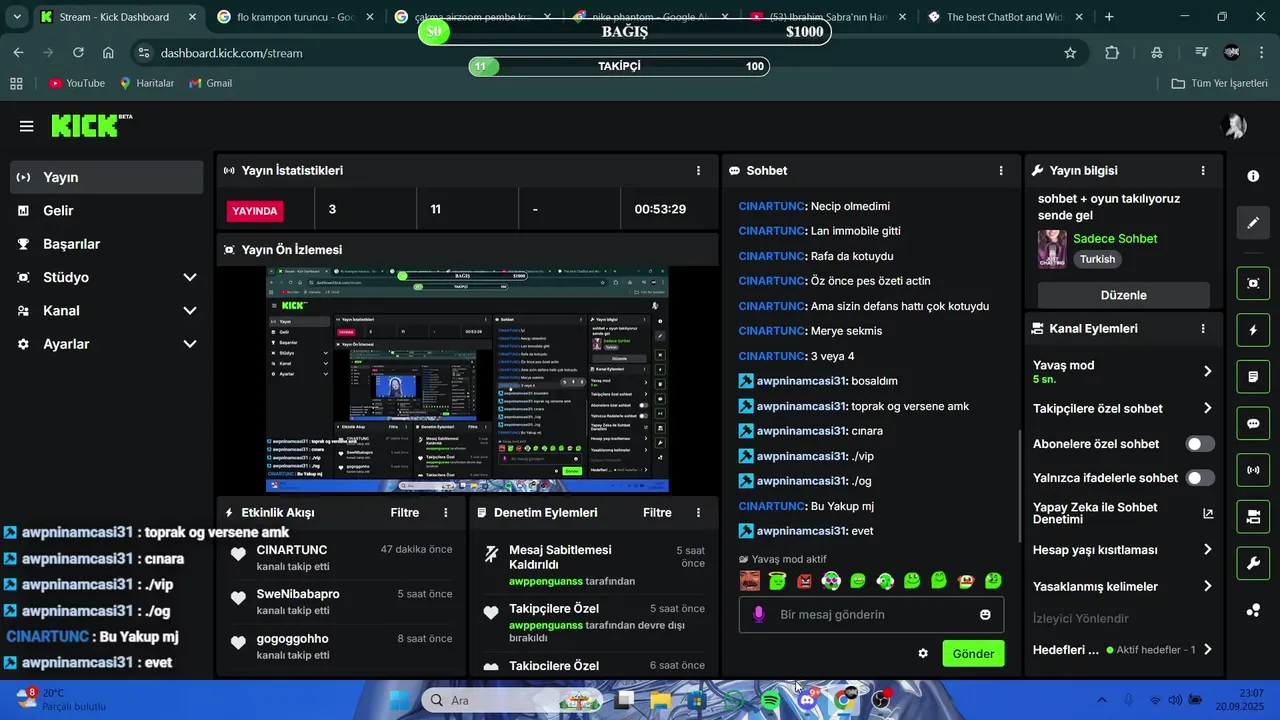Image resolution: width=1280 pixels, height=720 pixels.
Task: Bookmark this page with the star icon
Action: [1070, 53]
